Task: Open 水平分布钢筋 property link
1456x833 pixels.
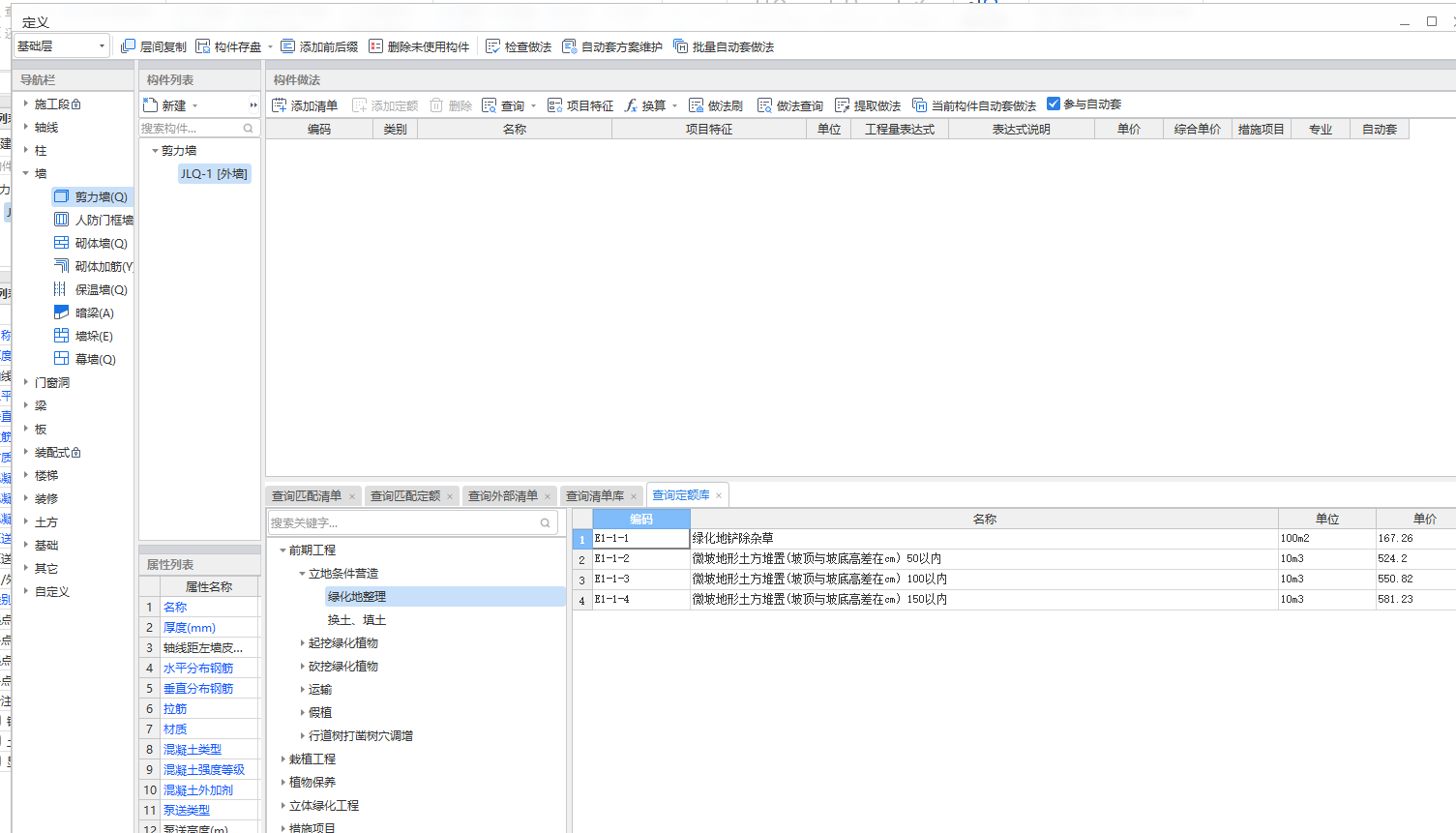Action: (198, 668)
